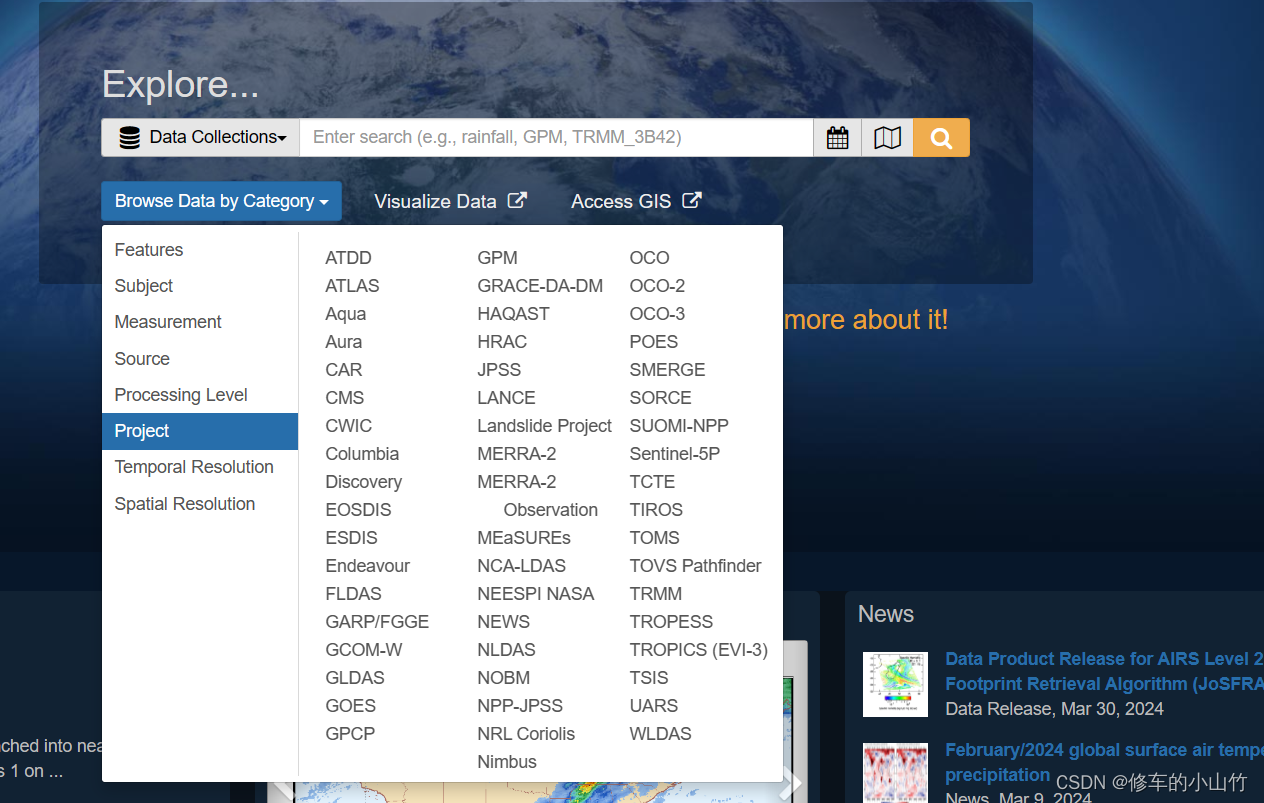The height and width of the screenshot is (803, 1264).
Task: Choose the GOES project
Action: [351, 706]
